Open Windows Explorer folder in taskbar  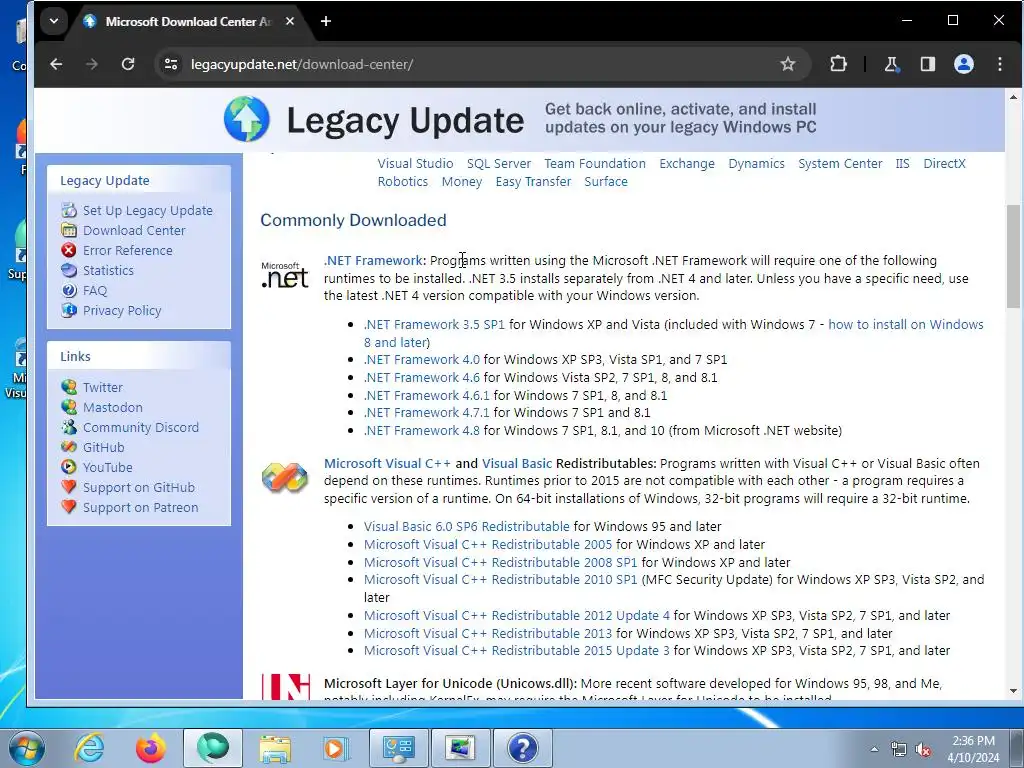tap(275, 748)
